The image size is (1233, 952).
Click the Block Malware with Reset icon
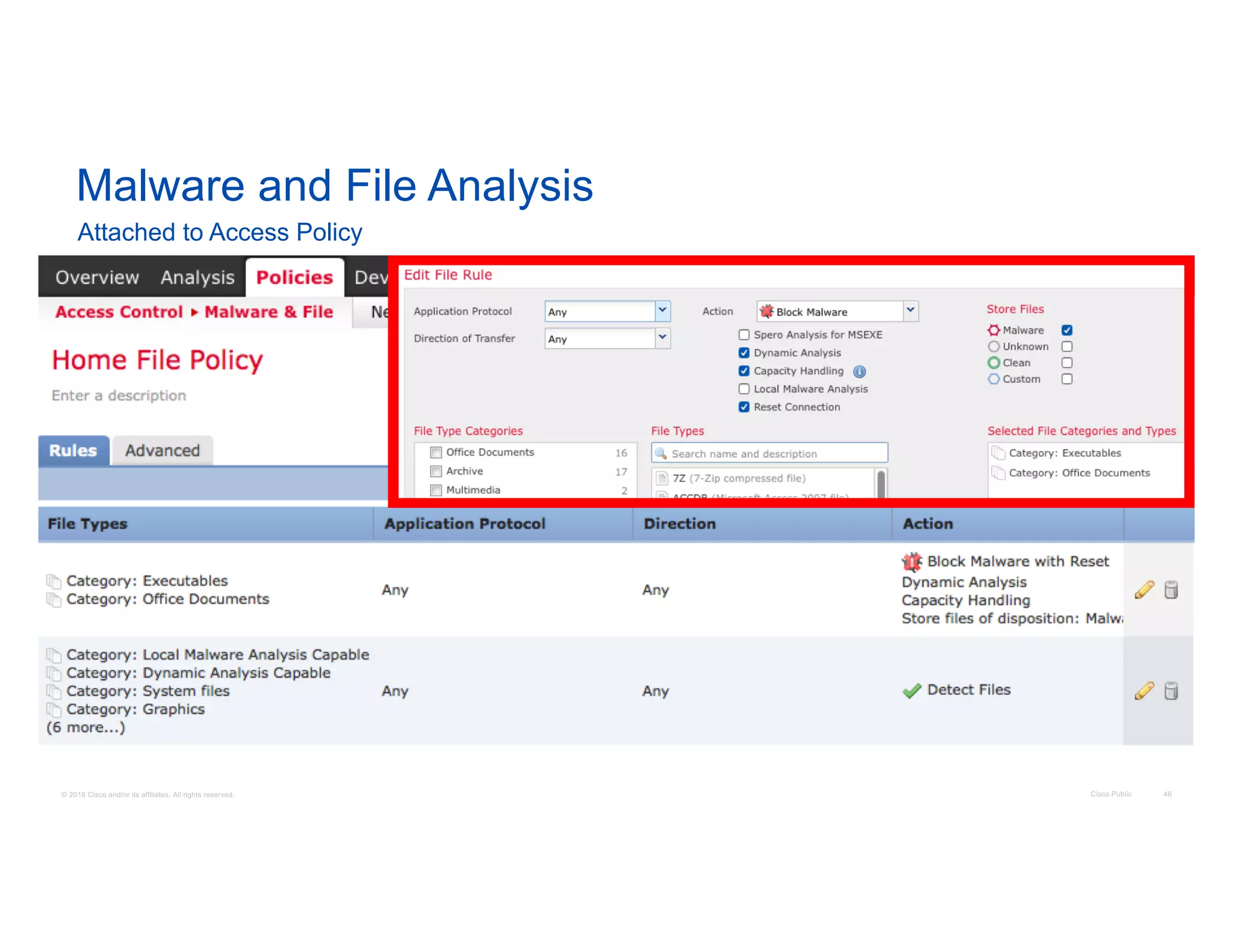pyautogui.click(x=912, y=562)
